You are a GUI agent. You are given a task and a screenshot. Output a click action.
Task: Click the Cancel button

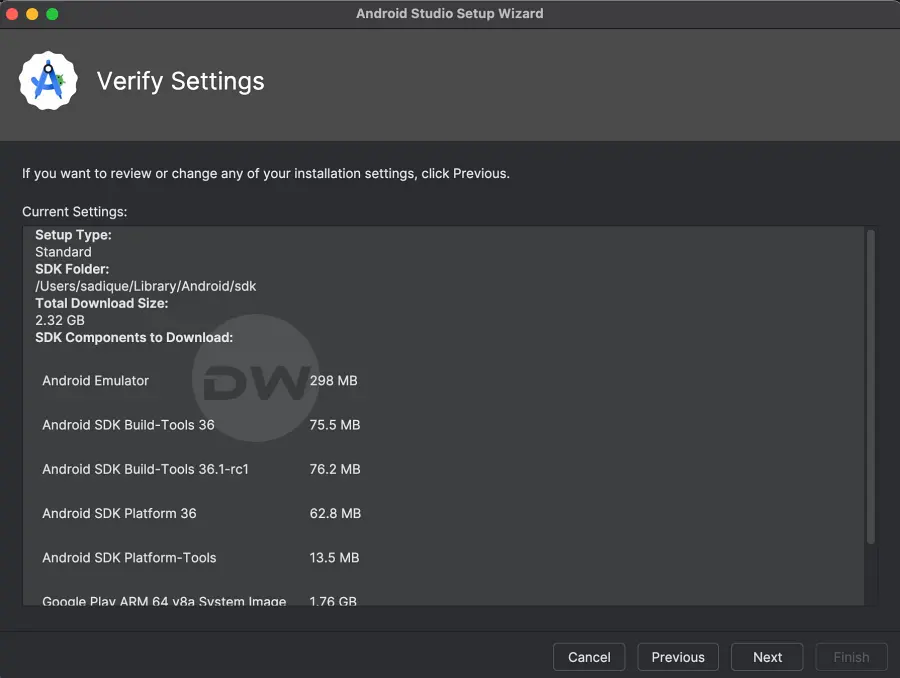[589, 657]
